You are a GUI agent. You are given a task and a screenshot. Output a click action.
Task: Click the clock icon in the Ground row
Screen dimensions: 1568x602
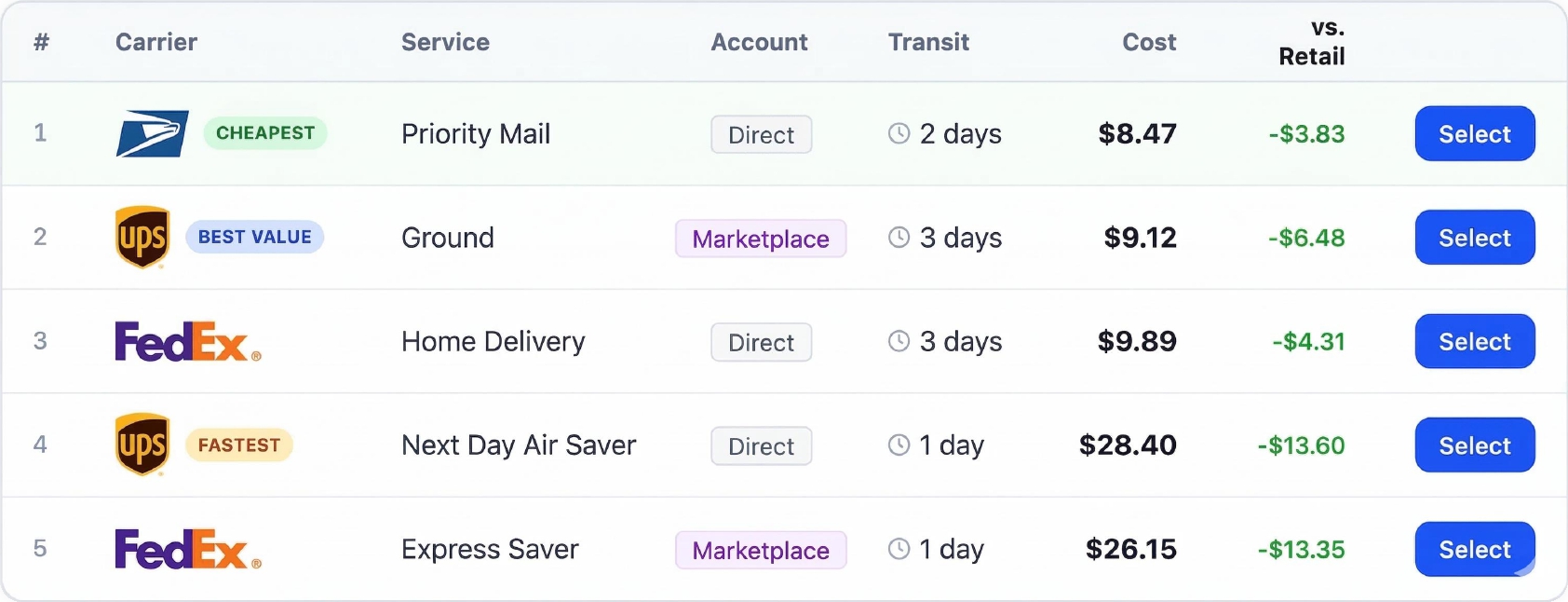pyautogui.click(x=899, y=238)
